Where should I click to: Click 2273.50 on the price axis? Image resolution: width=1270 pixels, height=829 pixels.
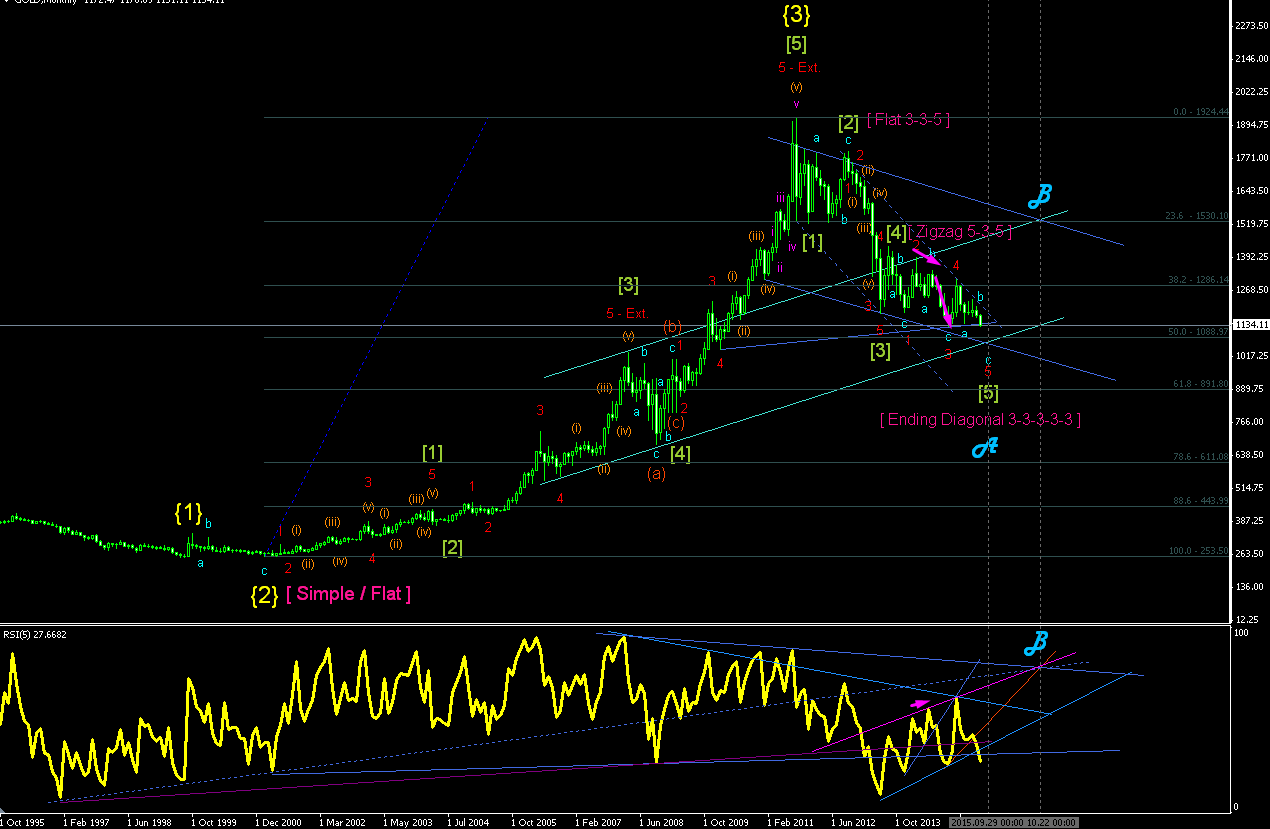click(1252, 27)
